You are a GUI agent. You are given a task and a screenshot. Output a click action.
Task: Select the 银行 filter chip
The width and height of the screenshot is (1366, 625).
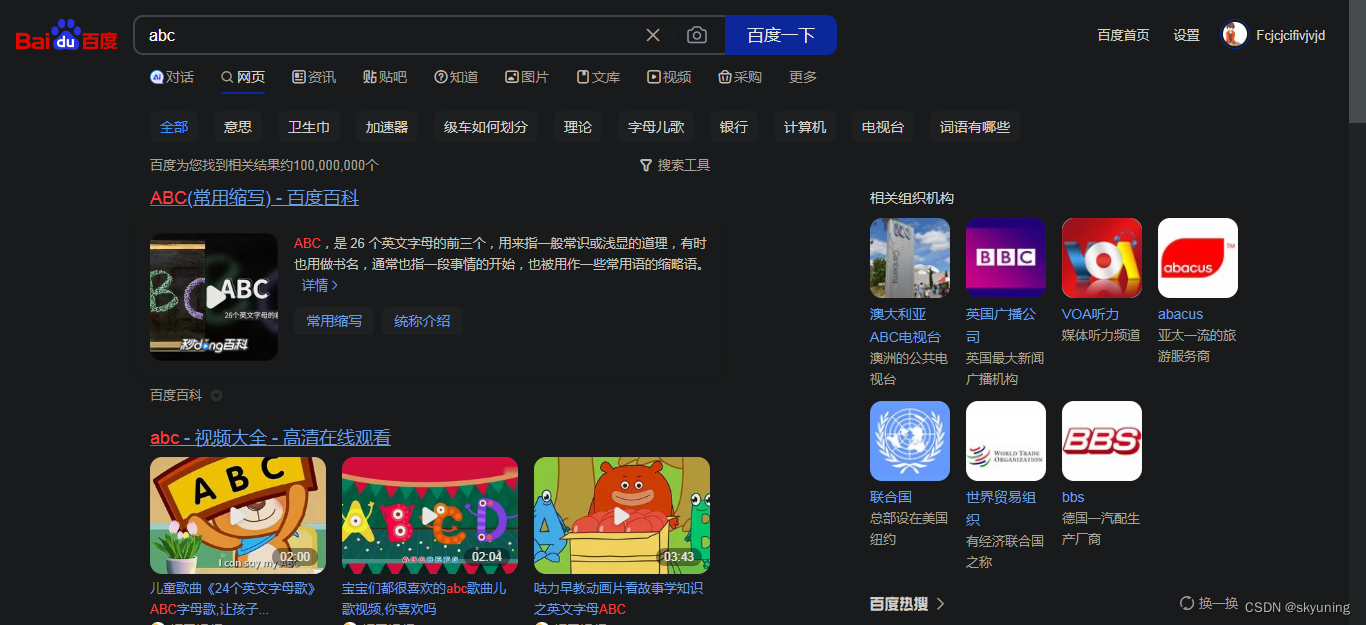(734, 127)
